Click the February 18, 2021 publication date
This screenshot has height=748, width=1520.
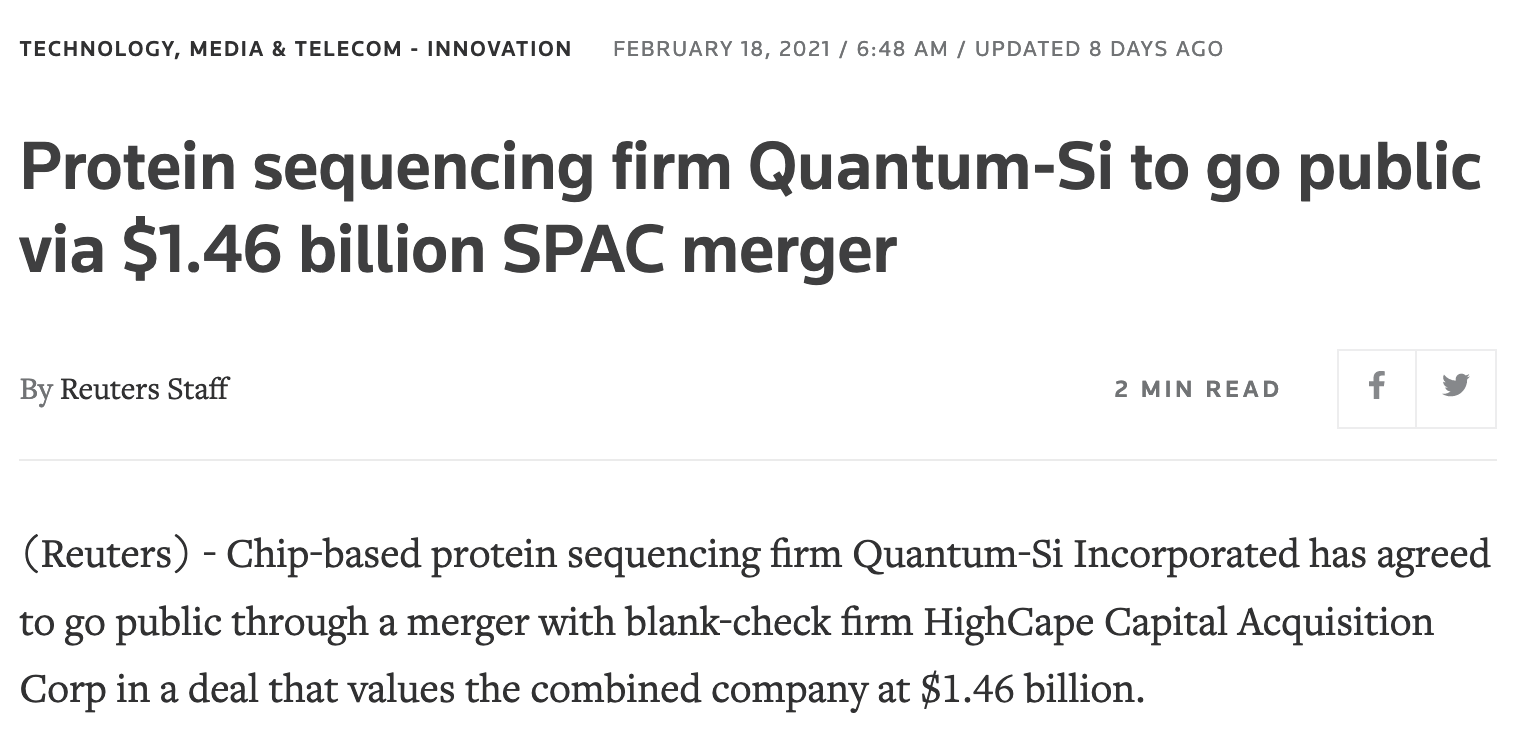[x=721, y=49]
